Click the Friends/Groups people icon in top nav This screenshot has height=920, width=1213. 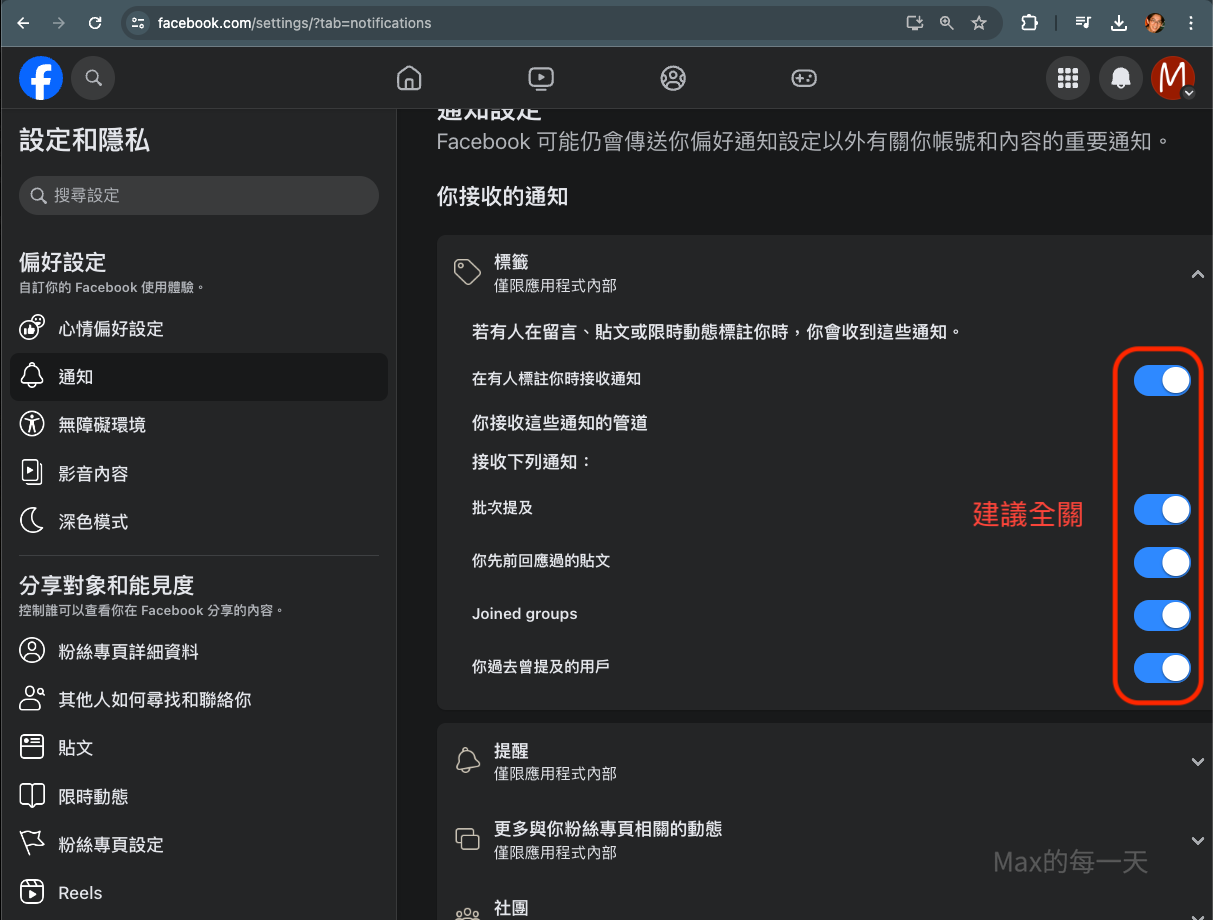[x=673, y=78]
